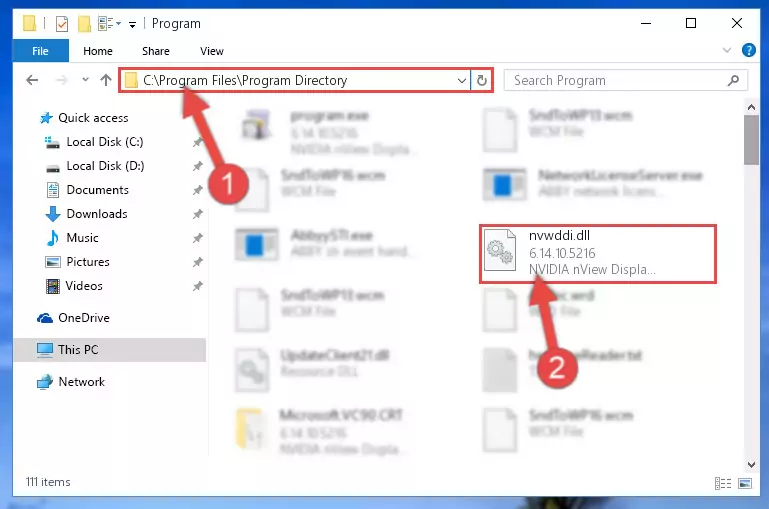The image size is (769, 509).
Task: Select the nvwddi.dll file
Action: click(x=598, y=254)
